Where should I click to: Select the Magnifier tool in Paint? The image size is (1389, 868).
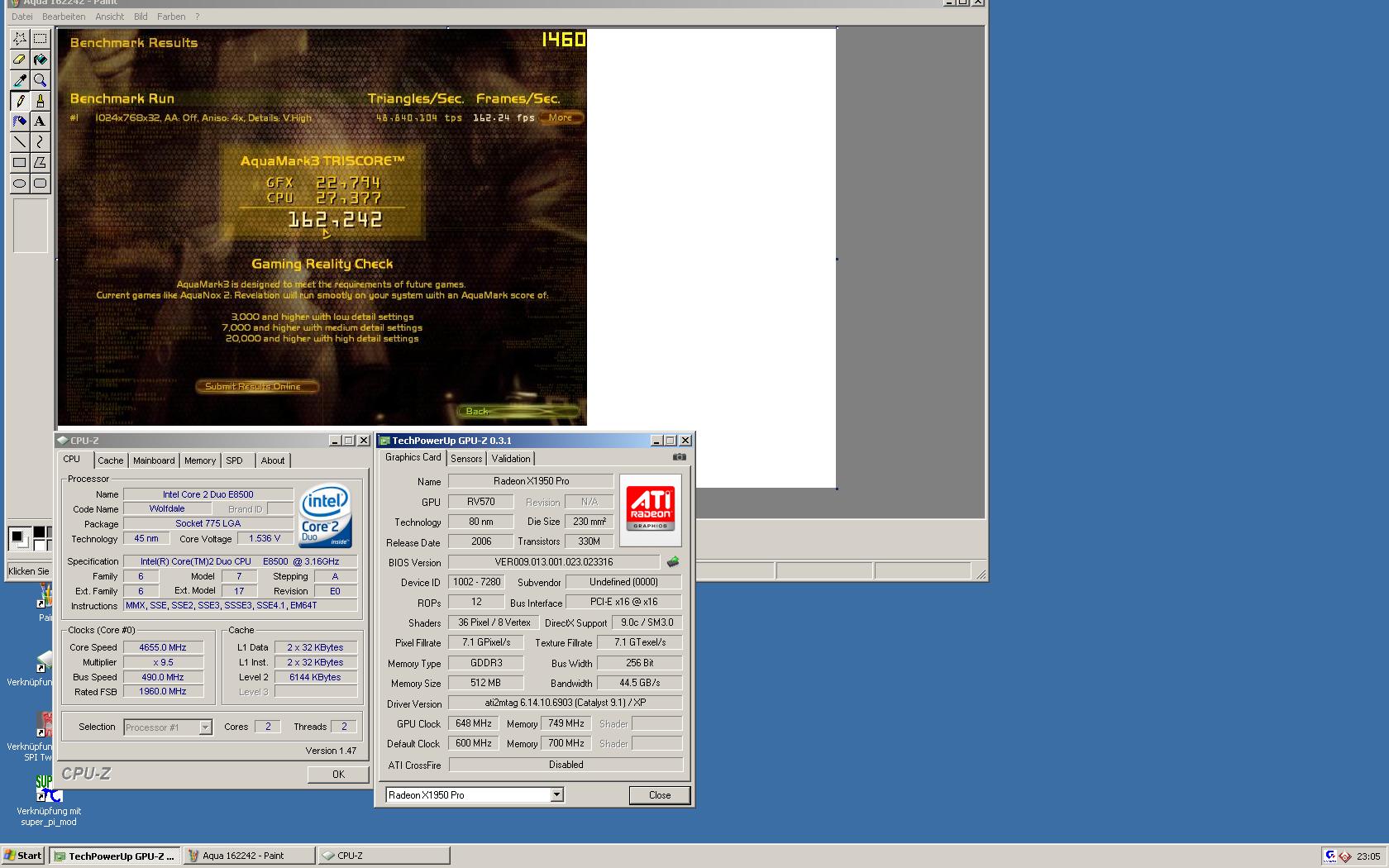coord(40,80)
